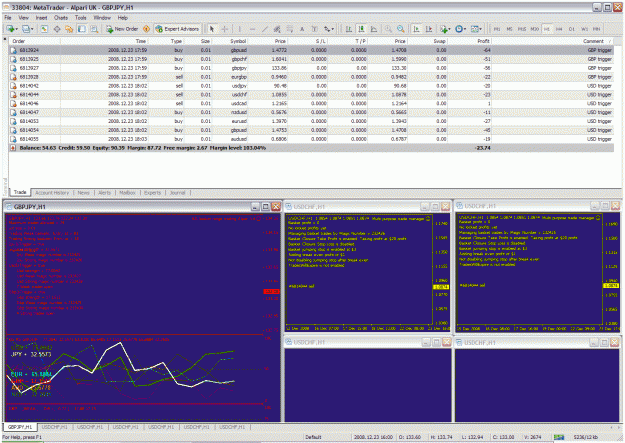Toggle the Expert Advisors button
Image resolution: width=625 pixels, height=443 pixels.
point(177,29)
